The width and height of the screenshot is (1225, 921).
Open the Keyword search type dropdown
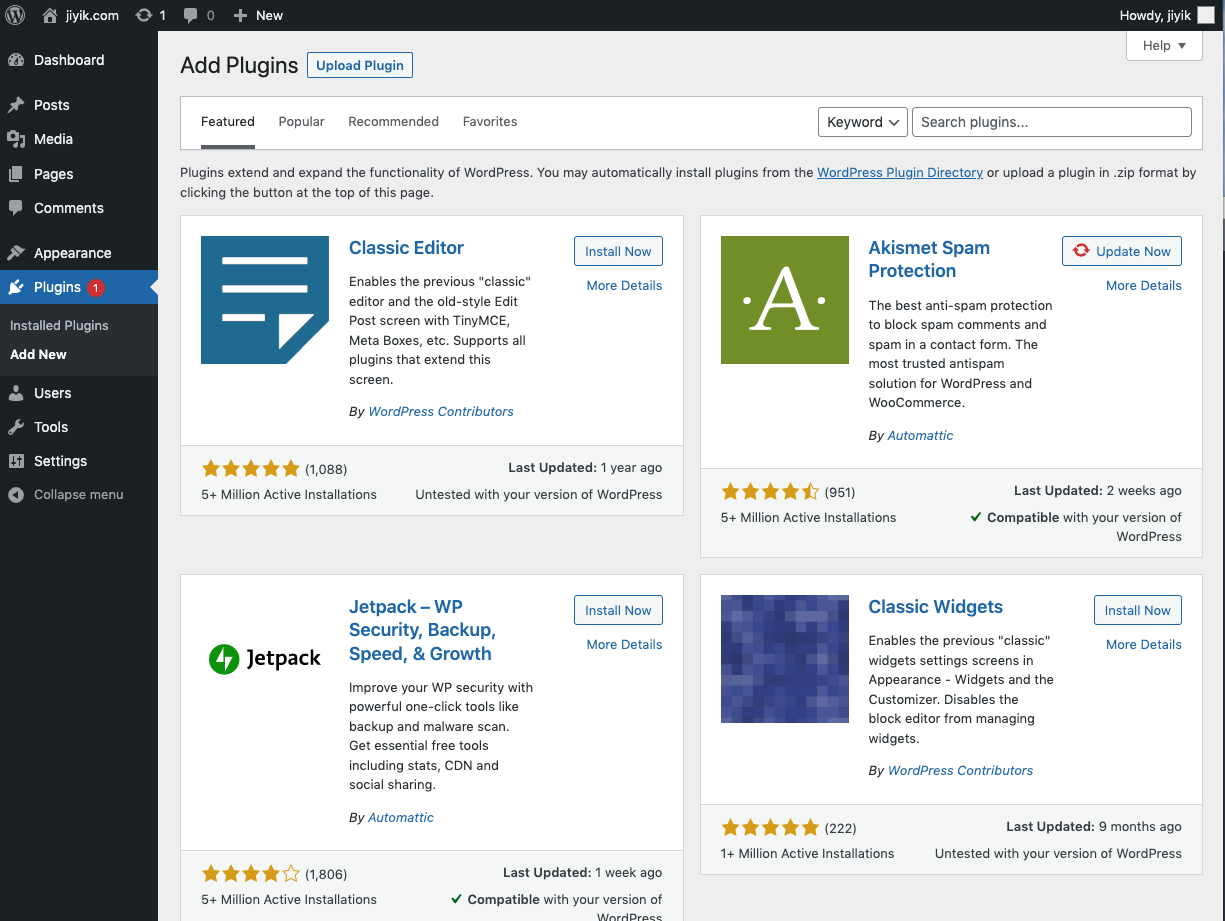coord(863,122)
